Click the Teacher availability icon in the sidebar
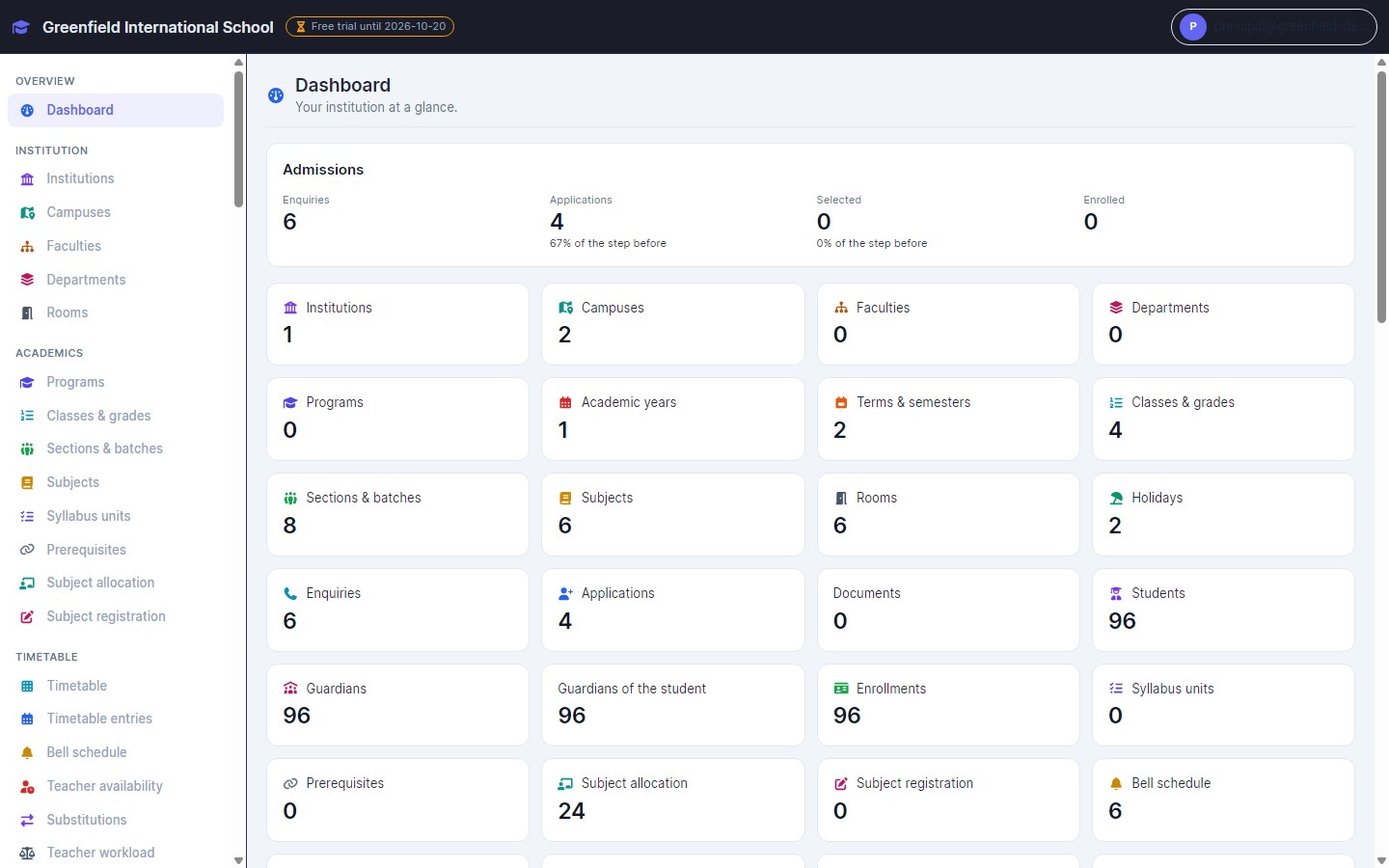Viewport: 1389px width, 868px height. coord(27,787)
